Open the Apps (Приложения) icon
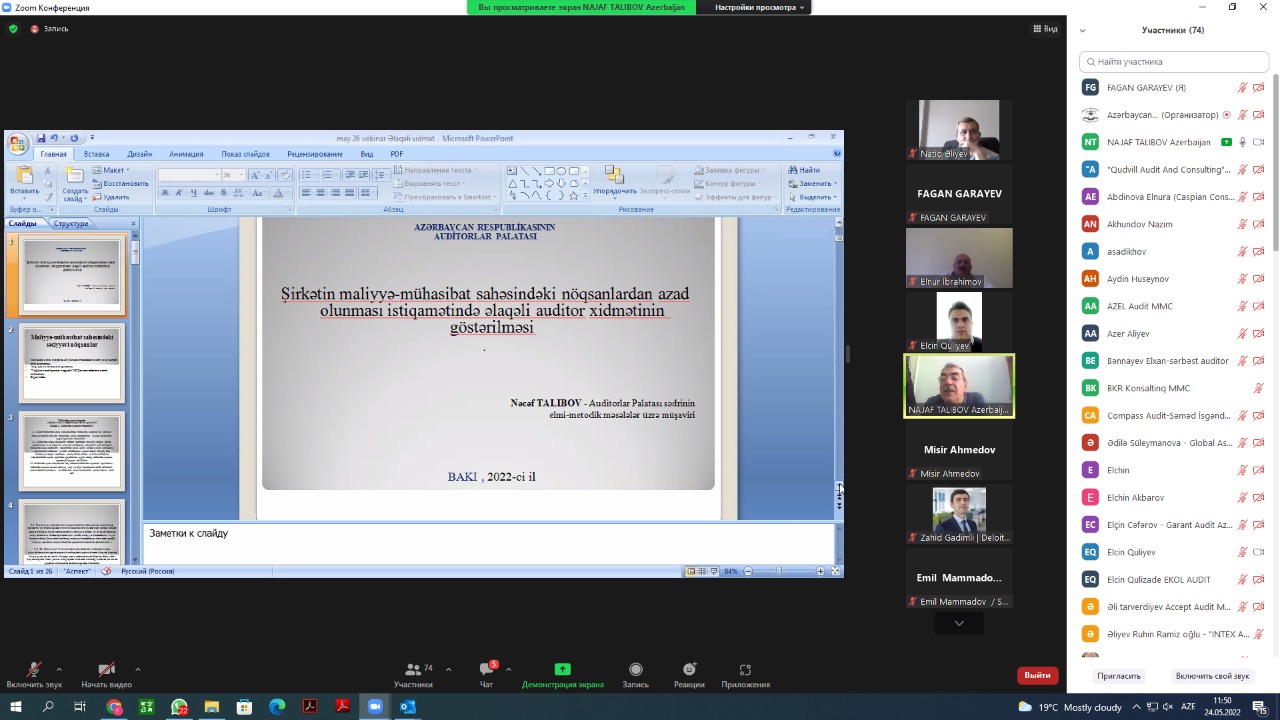This screenshot has width=1280, height=720. pyautogui.click(x=745, y=670)
